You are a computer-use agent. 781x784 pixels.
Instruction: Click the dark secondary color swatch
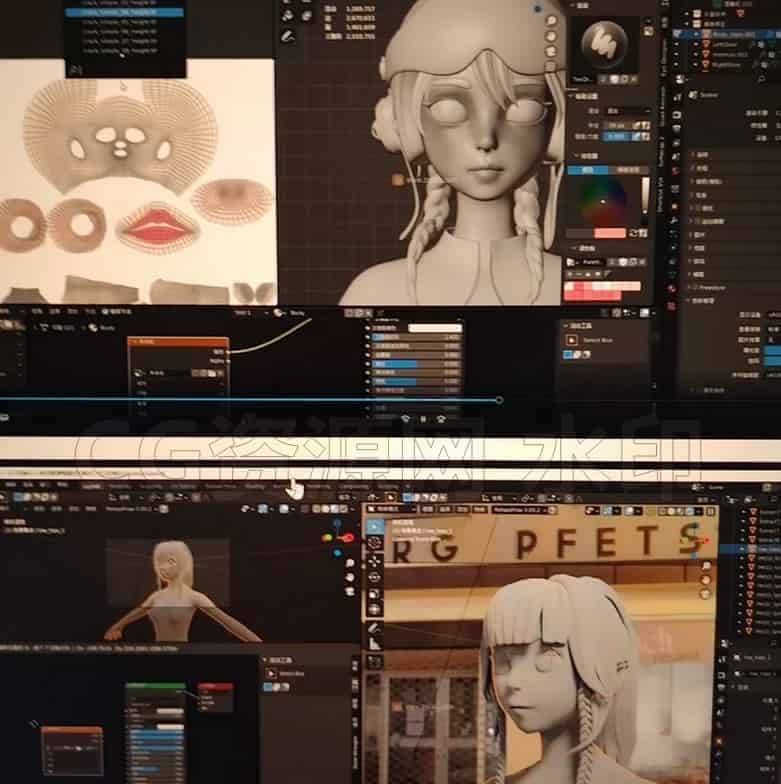580,233
